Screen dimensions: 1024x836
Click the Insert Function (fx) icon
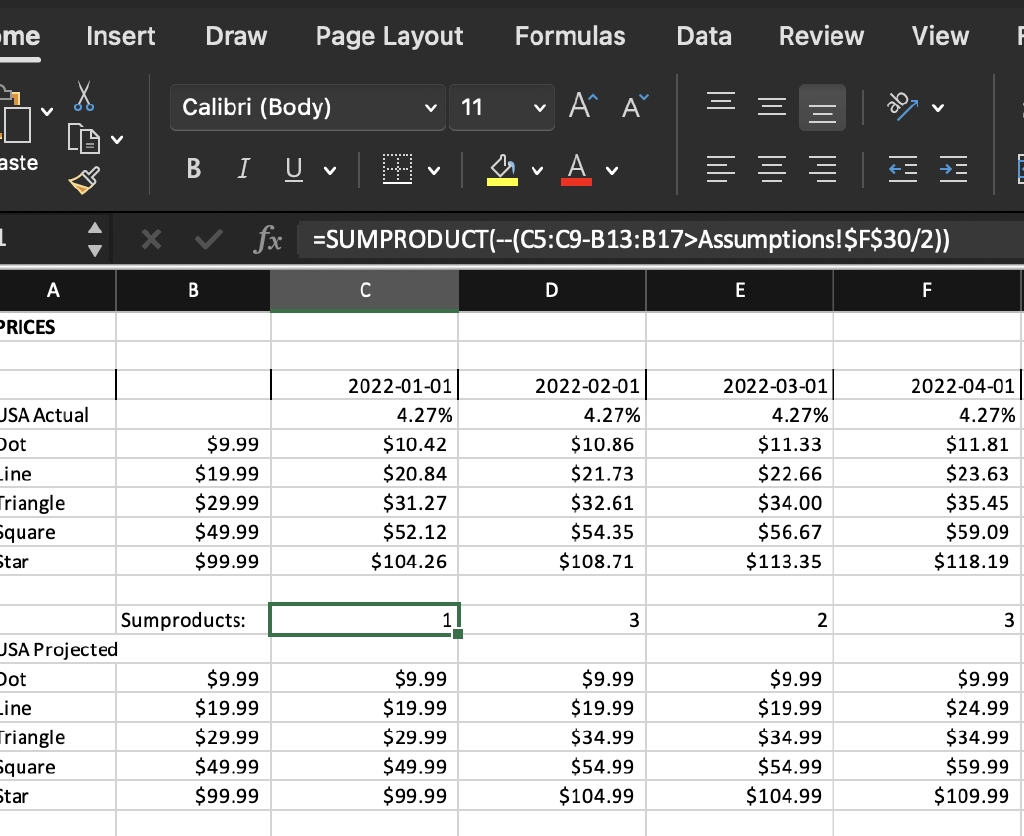pyautogui.click(x=267, y=239)
